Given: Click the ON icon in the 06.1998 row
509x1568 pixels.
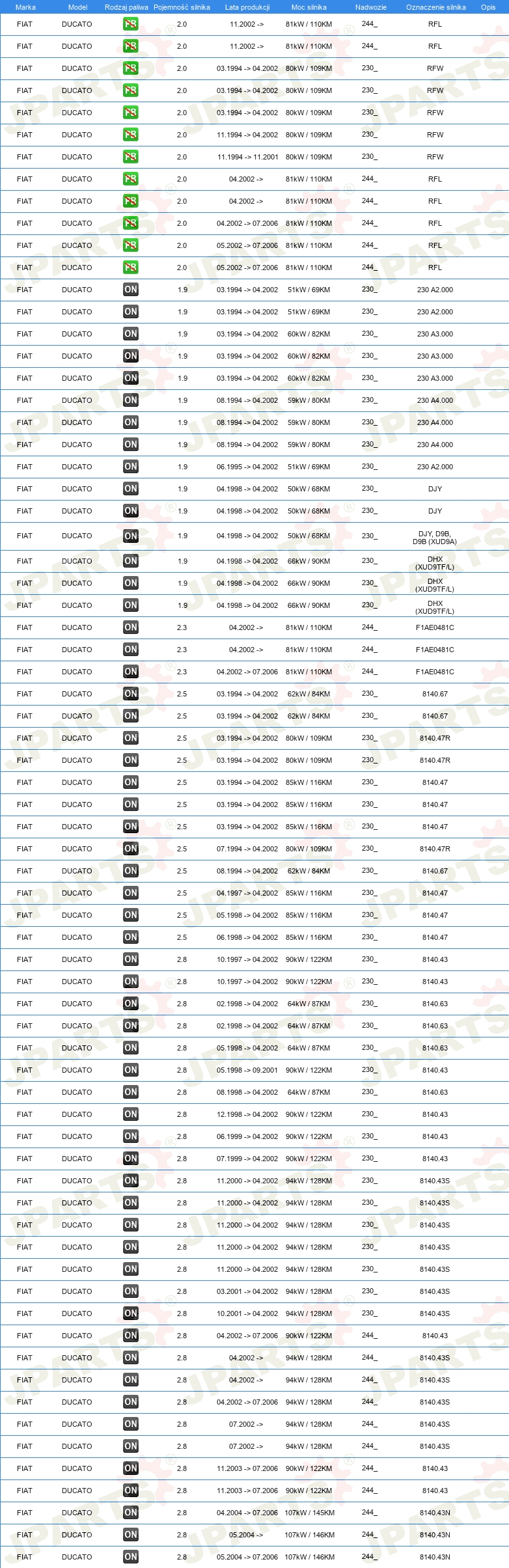Looking at the screenshot, I should [131, 937].
